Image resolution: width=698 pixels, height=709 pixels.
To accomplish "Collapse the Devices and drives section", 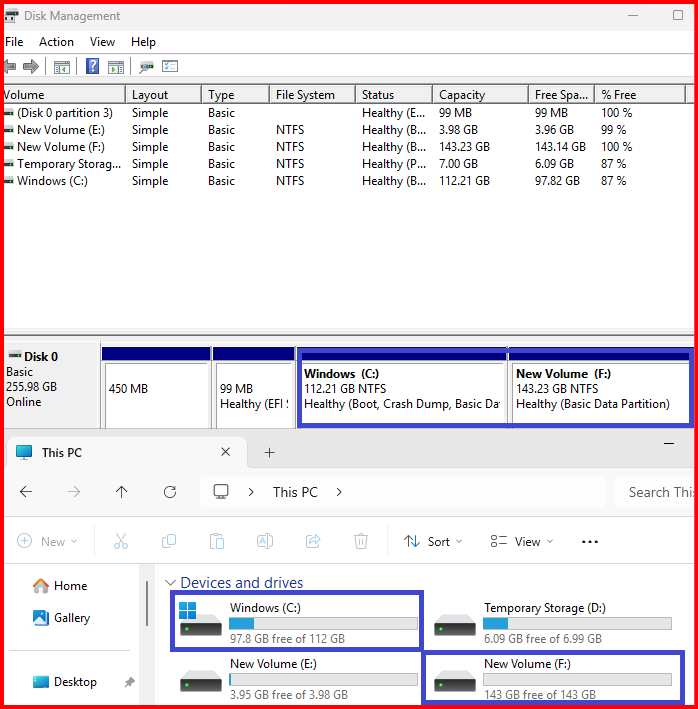I will click(171, 583).
